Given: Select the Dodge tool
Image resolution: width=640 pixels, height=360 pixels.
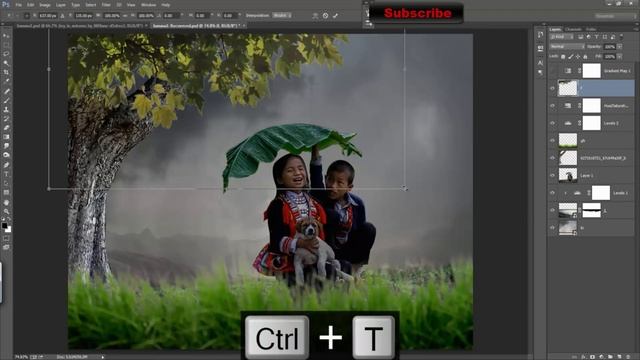Looking at the screenshot, I should pyautogui.click(x=6, y=155).
